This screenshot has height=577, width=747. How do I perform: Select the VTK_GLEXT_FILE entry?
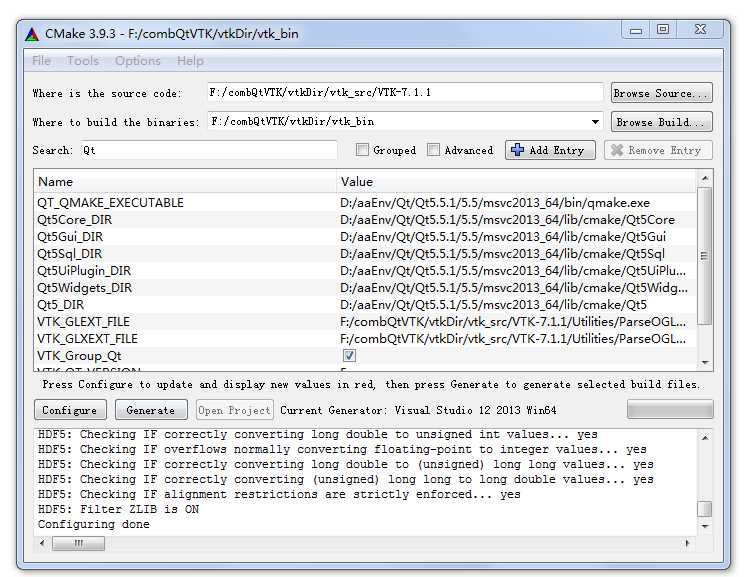point(83,322)
